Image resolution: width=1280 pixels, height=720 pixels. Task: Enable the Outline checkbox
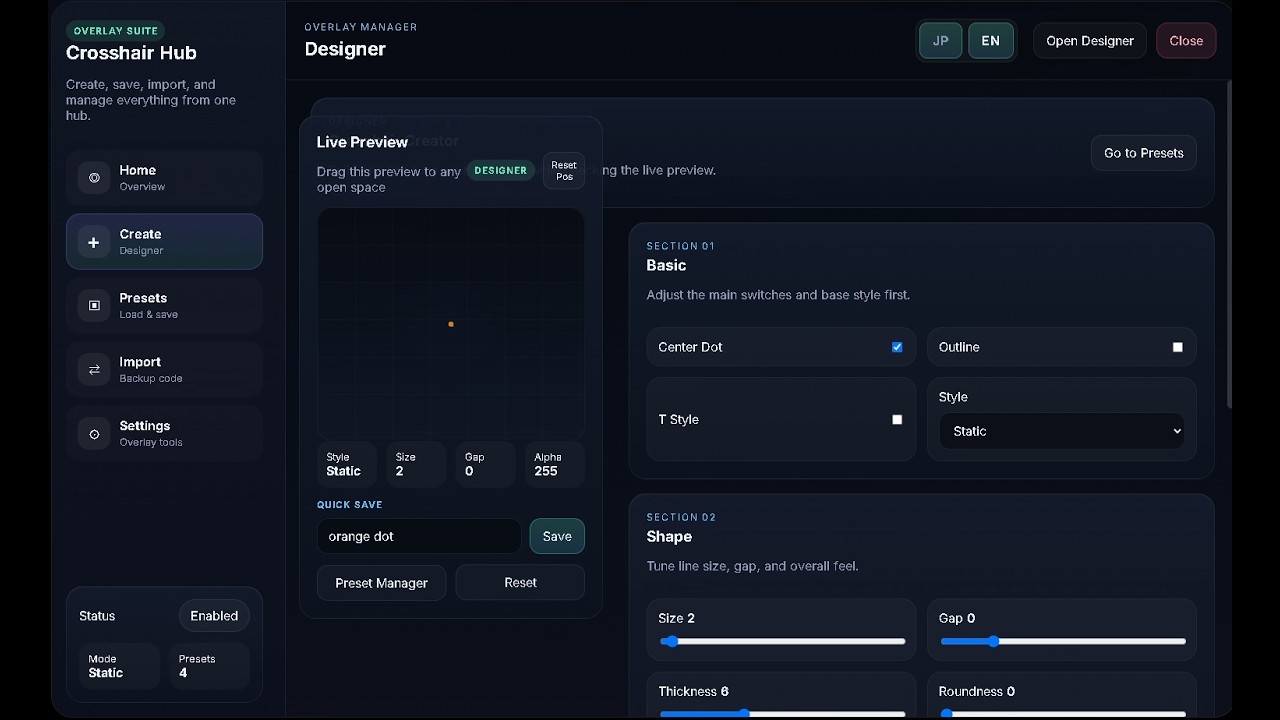(1177, 347)
